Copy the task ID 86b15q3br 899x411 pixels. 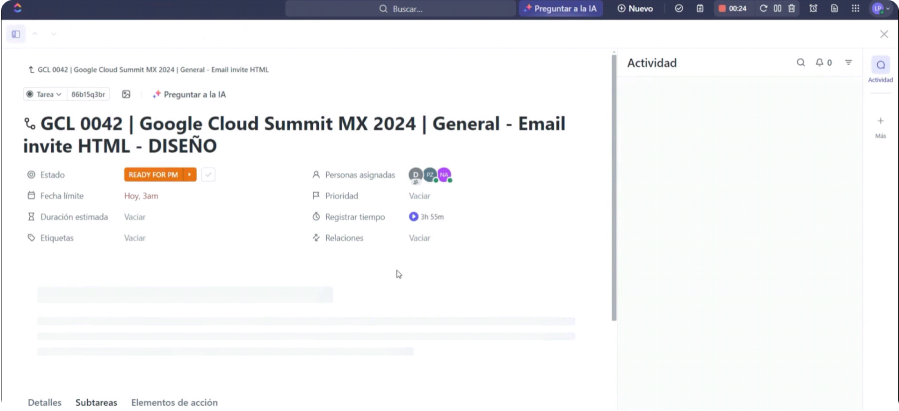coord(88,94)
